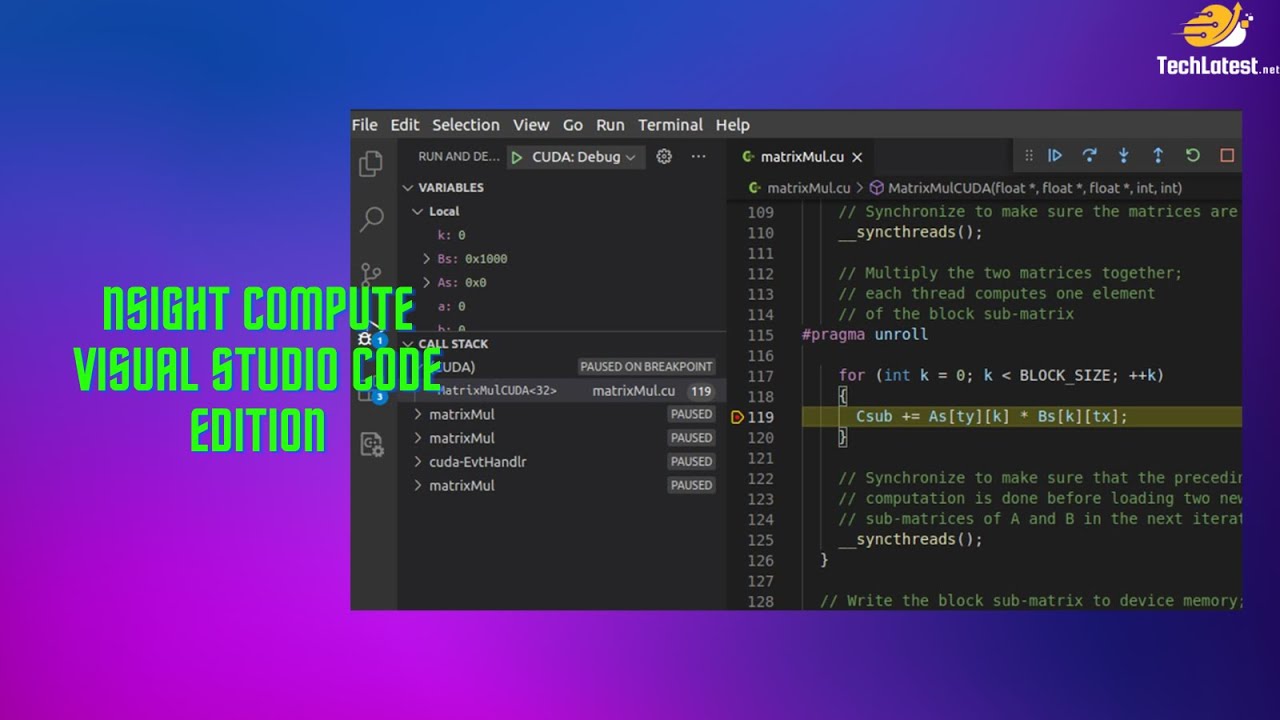The height and width of the screenshot is (720, 1280).
Task: Open the debug panel more actions ellipsis
Action: (698, 156)
